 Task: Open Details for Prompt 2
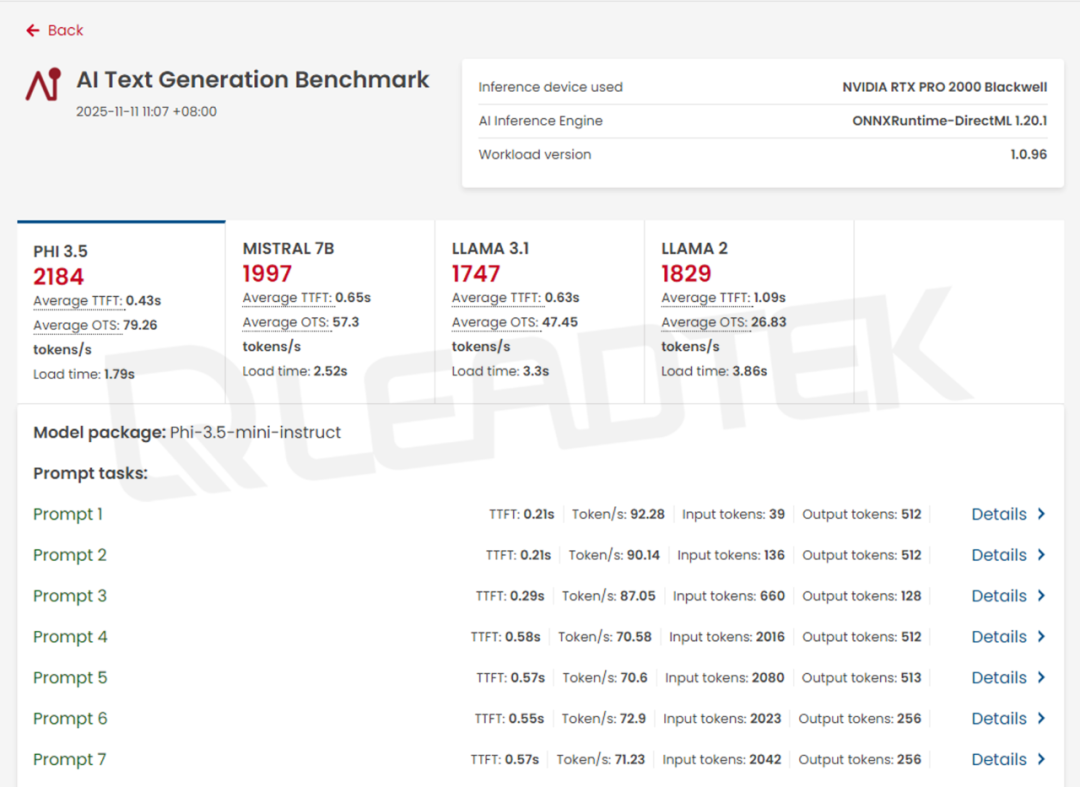coord(999,555)
